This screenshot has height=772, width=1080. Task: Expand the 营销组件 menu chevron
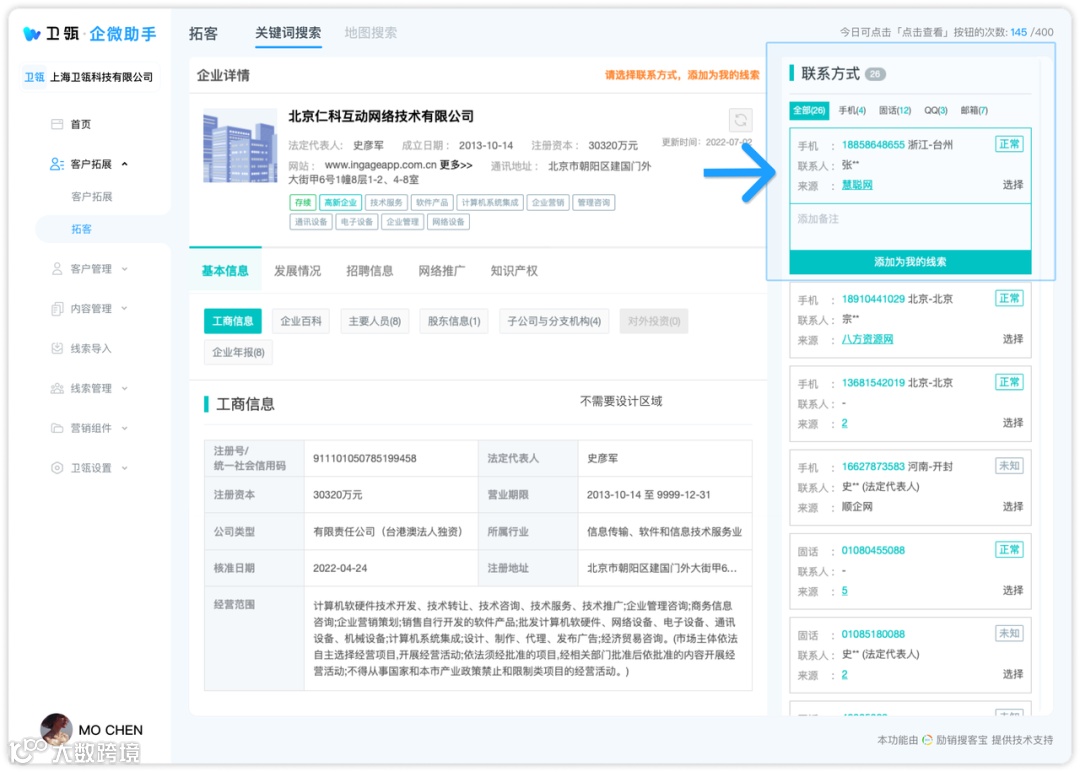(x=125, y=428)
